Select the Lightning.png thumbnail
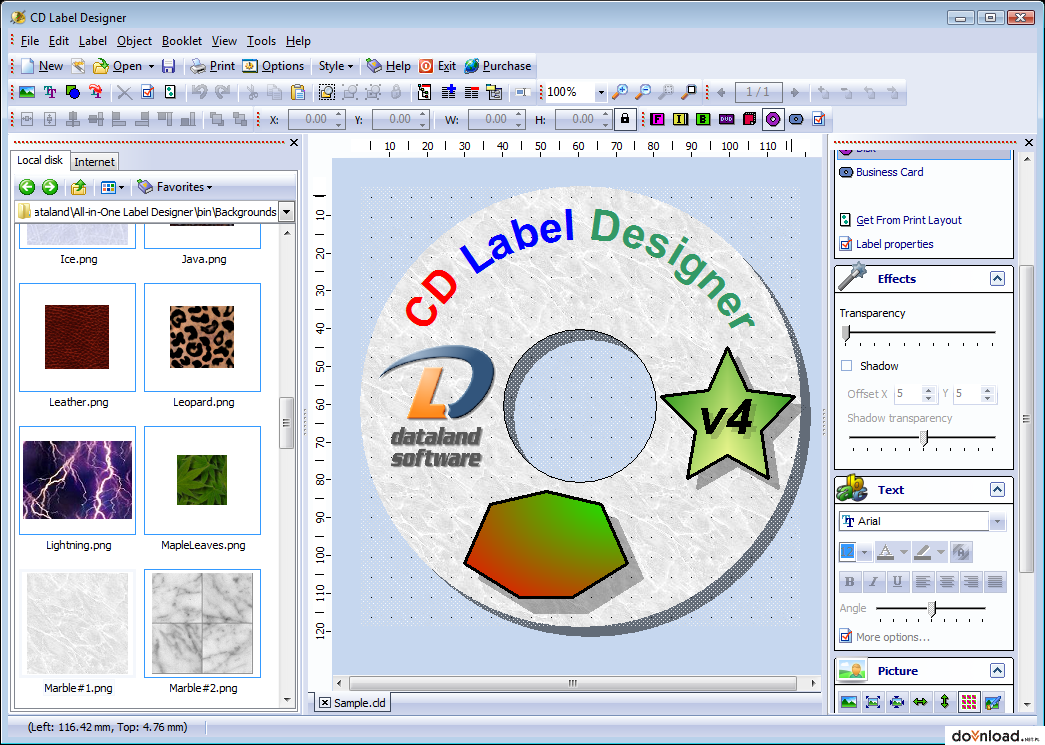The image size is (1045, 745). (x=77, y=480)
